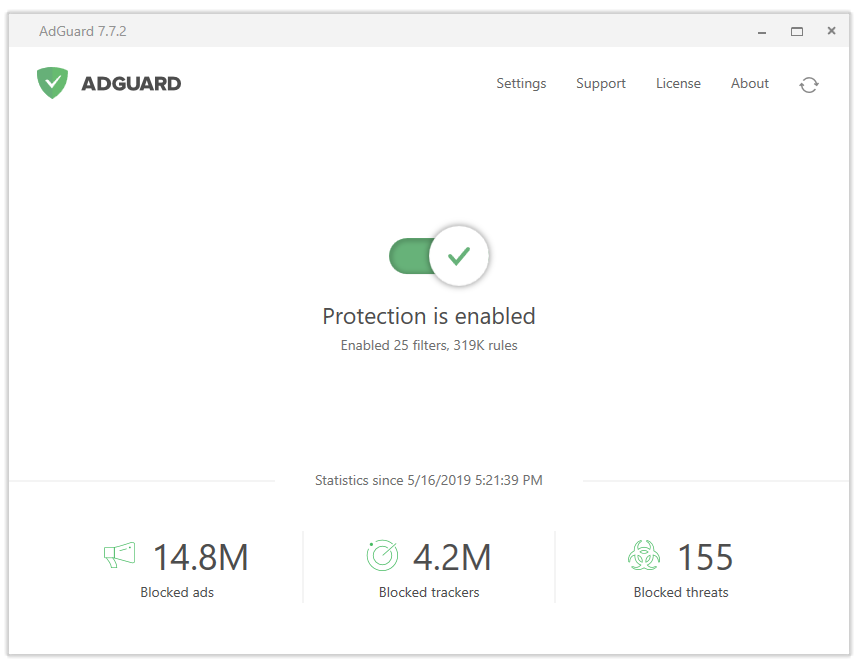Maximize the AdGuard window
The width and height of the screenshot is (862, 666).
click(x=797, y=31)
